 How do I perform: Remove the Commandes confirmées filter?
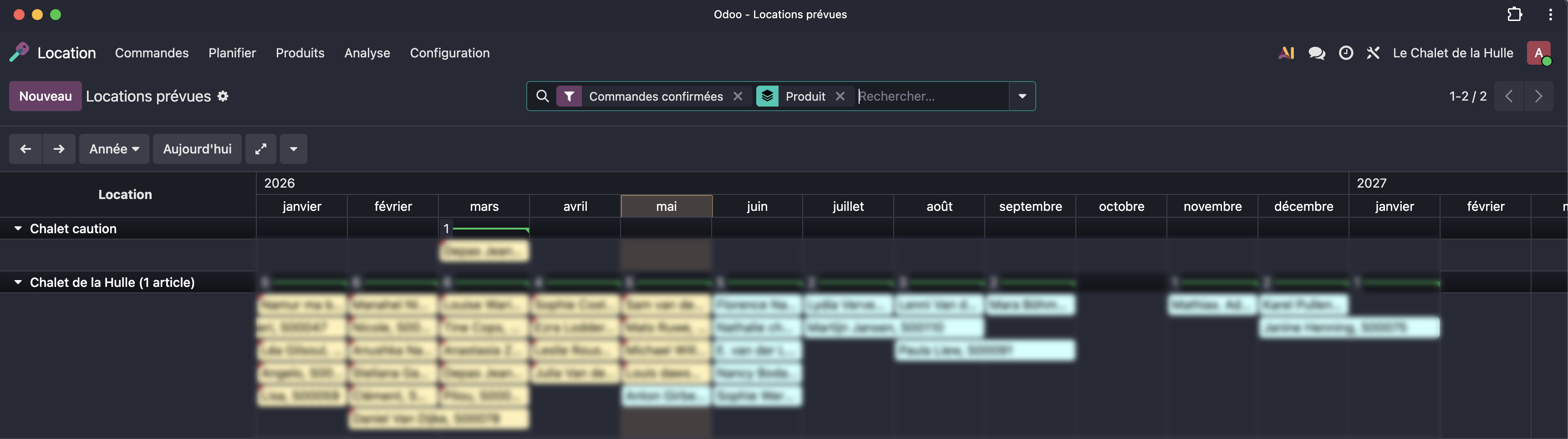pos(738,96)
